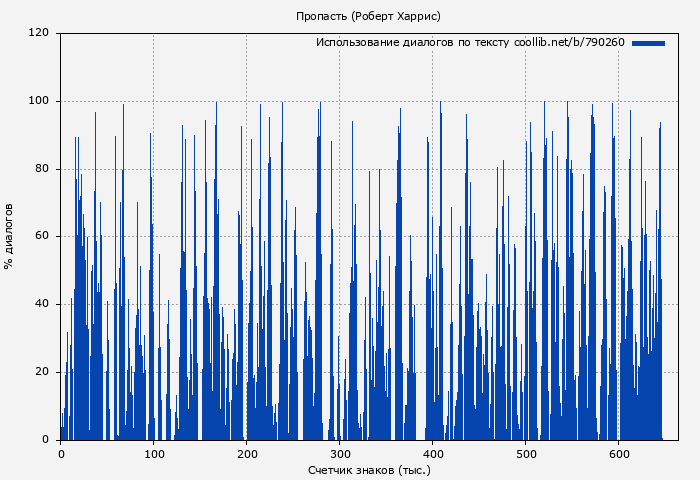Screen dimensions: 700x480
Task: Click the x-axis tick label 300
Action: 340,454
